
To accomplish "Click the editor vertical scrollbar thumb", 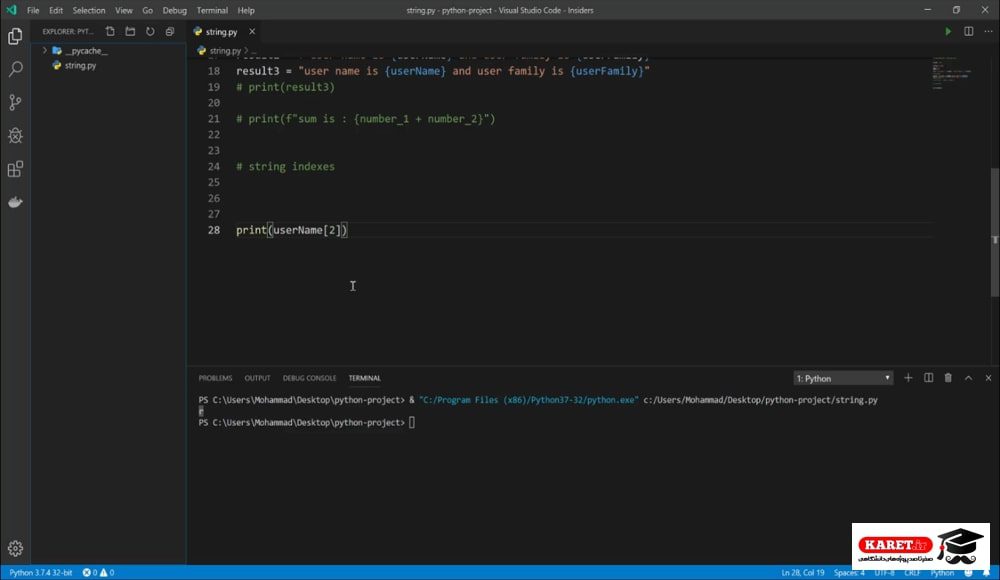I will click(994, 232).
